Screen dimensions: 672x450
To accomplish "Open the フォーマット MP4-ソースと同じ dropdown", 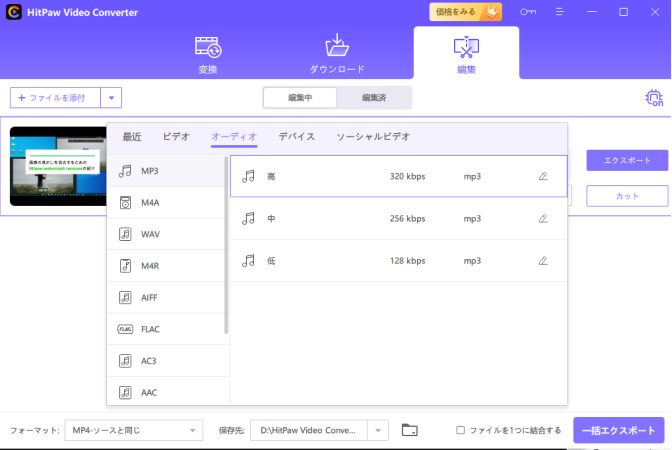I will point(134,430).
